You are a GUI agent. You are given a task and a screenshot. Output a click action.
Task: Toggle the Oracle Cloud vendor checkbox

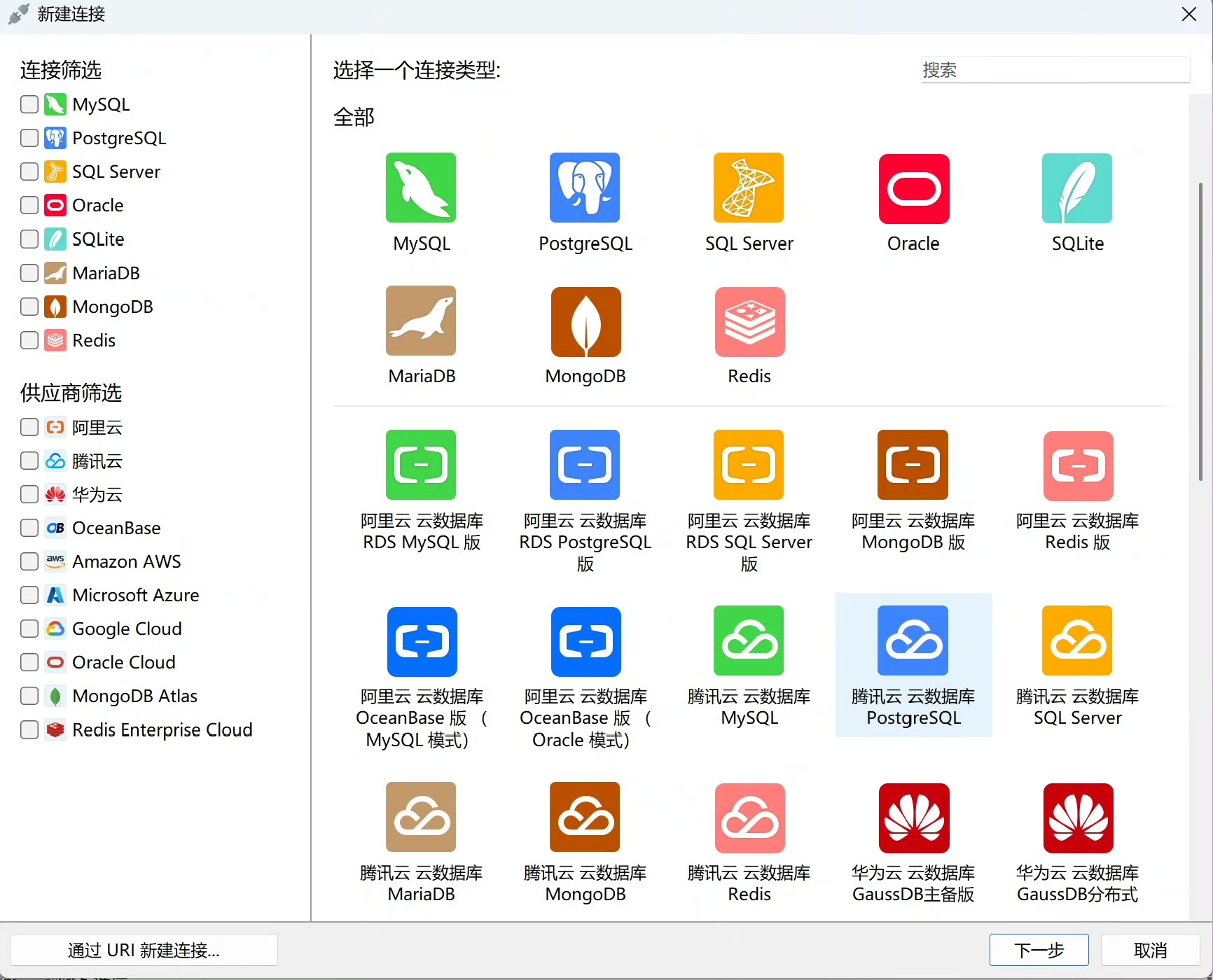coord(29,662)
